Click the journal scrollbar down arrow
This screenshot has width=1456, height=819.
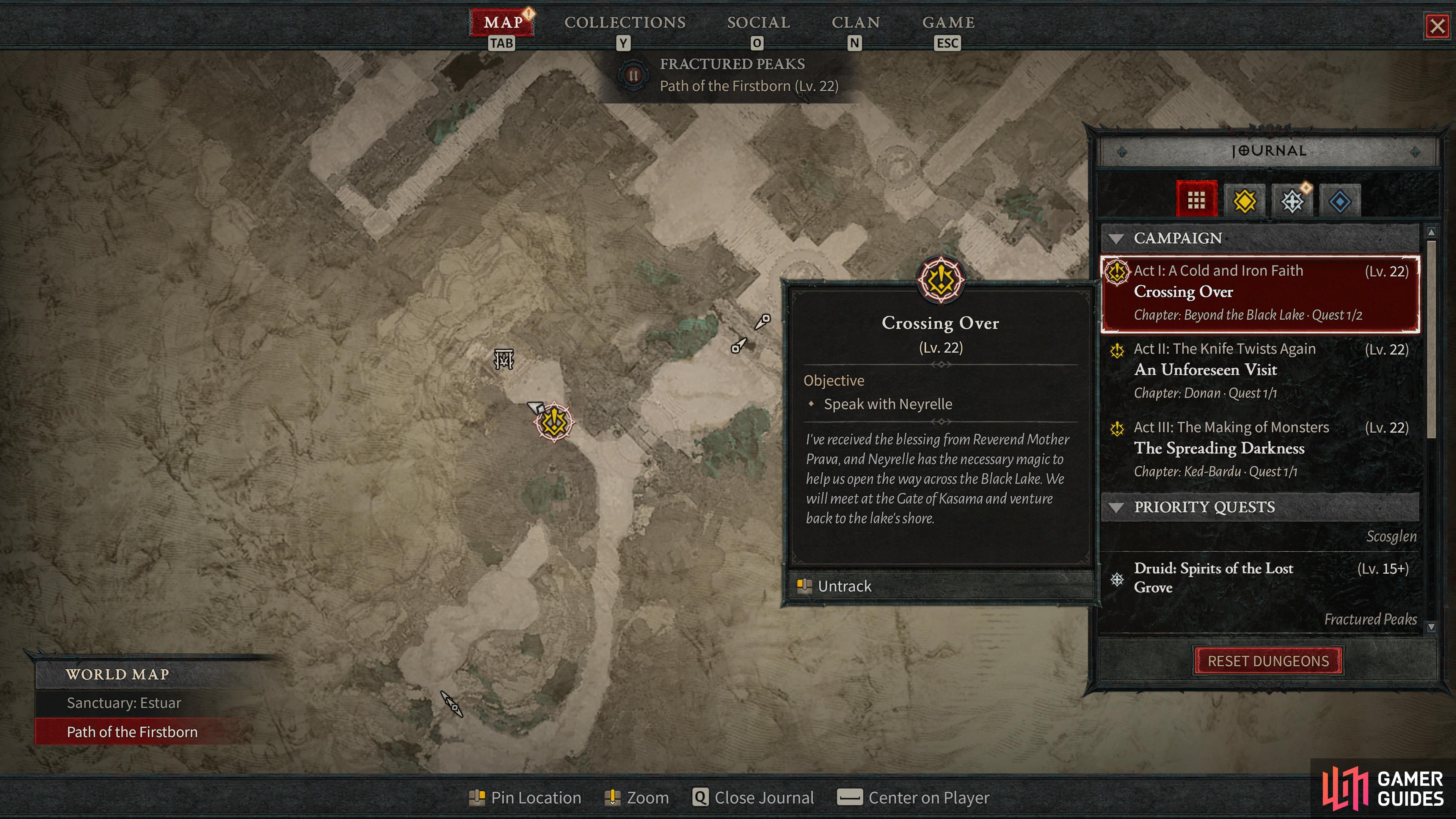1431,626
